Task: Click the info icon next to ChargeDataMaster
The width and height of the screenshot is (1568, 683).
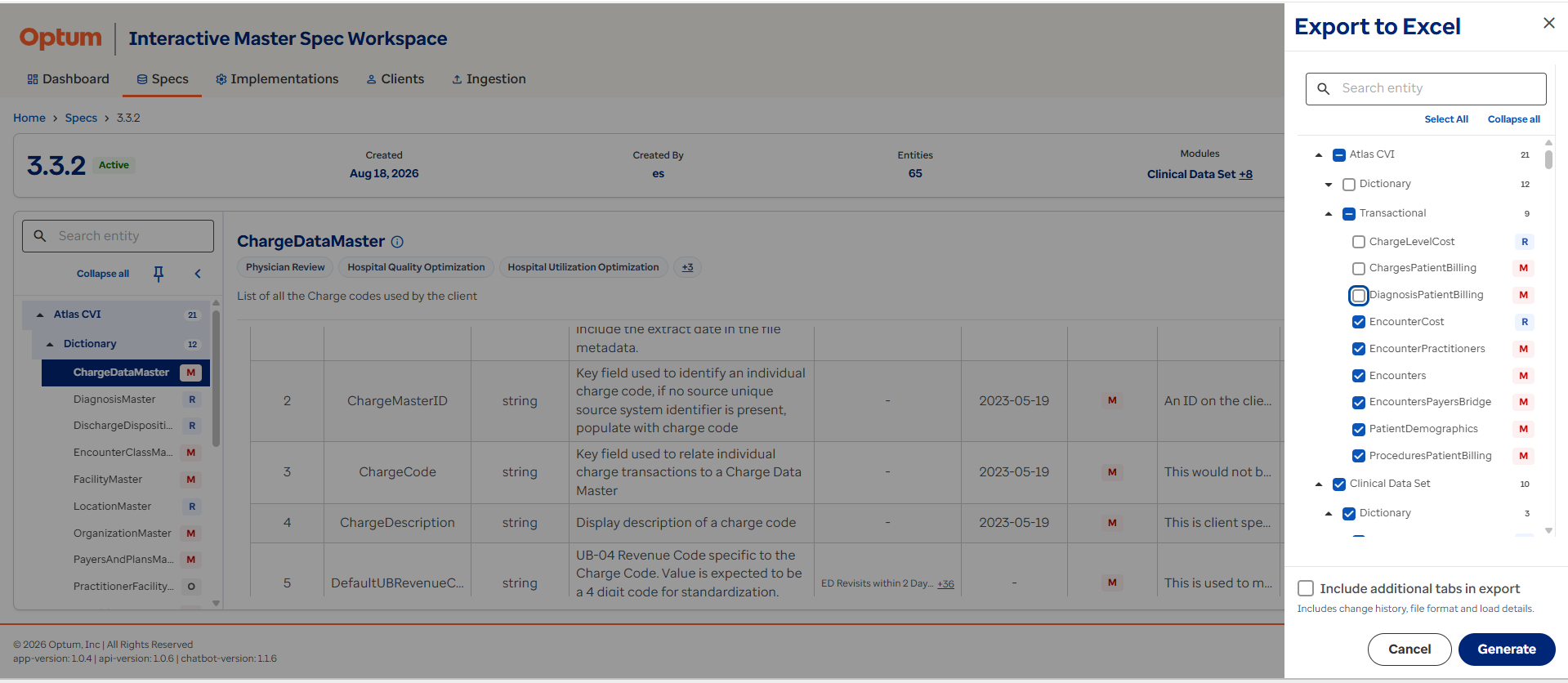Action: coord(397,242)
